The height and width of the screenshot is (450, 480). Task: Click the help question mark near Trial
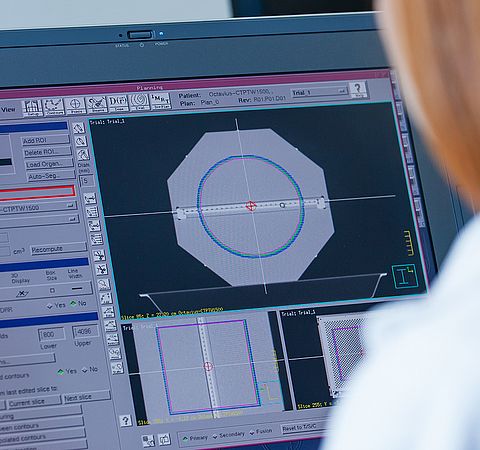pos(358,89)
